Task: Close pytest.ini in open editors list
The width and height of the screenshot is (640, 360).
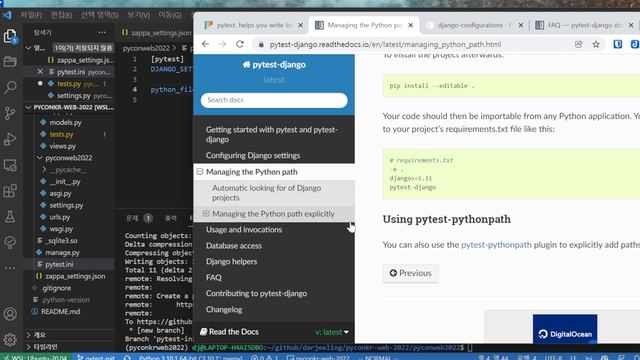Action: coord(40,72)
